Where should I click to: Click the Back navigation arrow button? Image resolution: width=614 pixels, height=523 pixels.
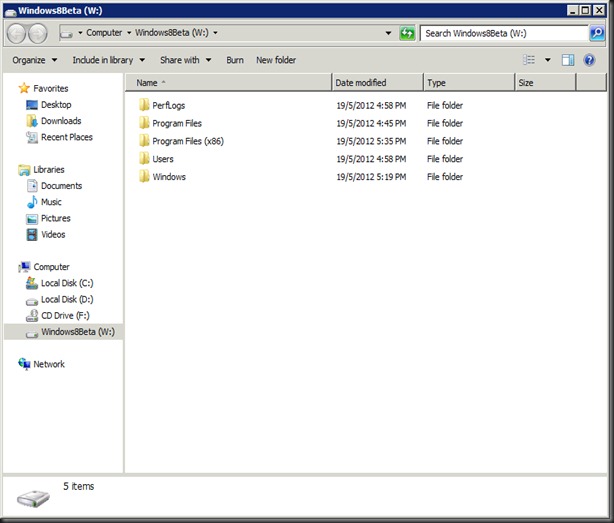click(17, 33)
